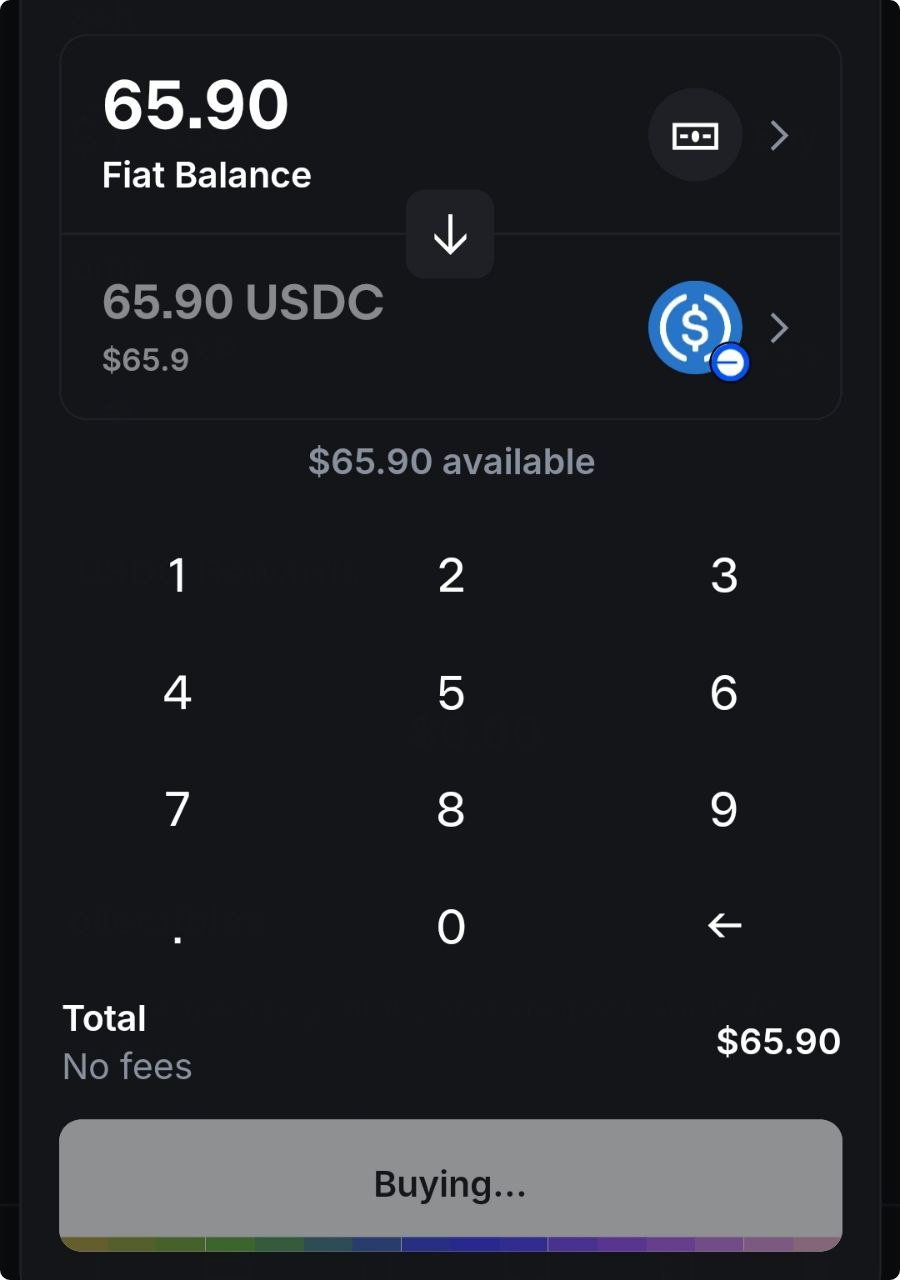Tap the 65.90 fiat amount field
The height and width of the screenshot is (1280, 900).
click(x=196, y=107)
